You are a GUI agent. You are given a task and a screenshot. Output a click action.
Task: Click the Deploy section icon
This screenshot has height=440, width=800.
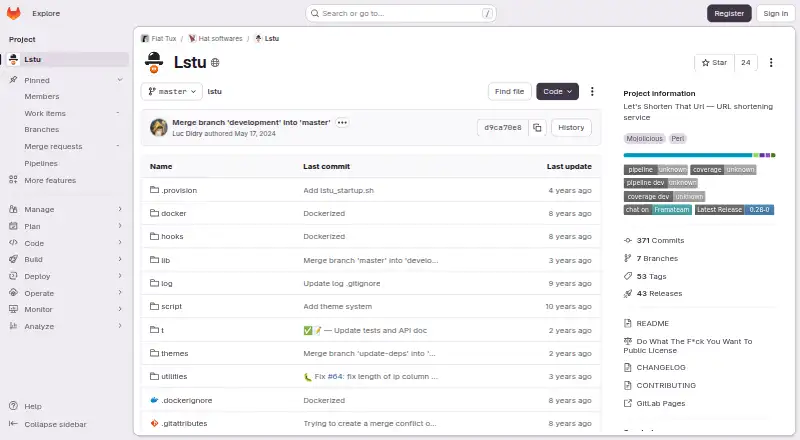[14, 276]
